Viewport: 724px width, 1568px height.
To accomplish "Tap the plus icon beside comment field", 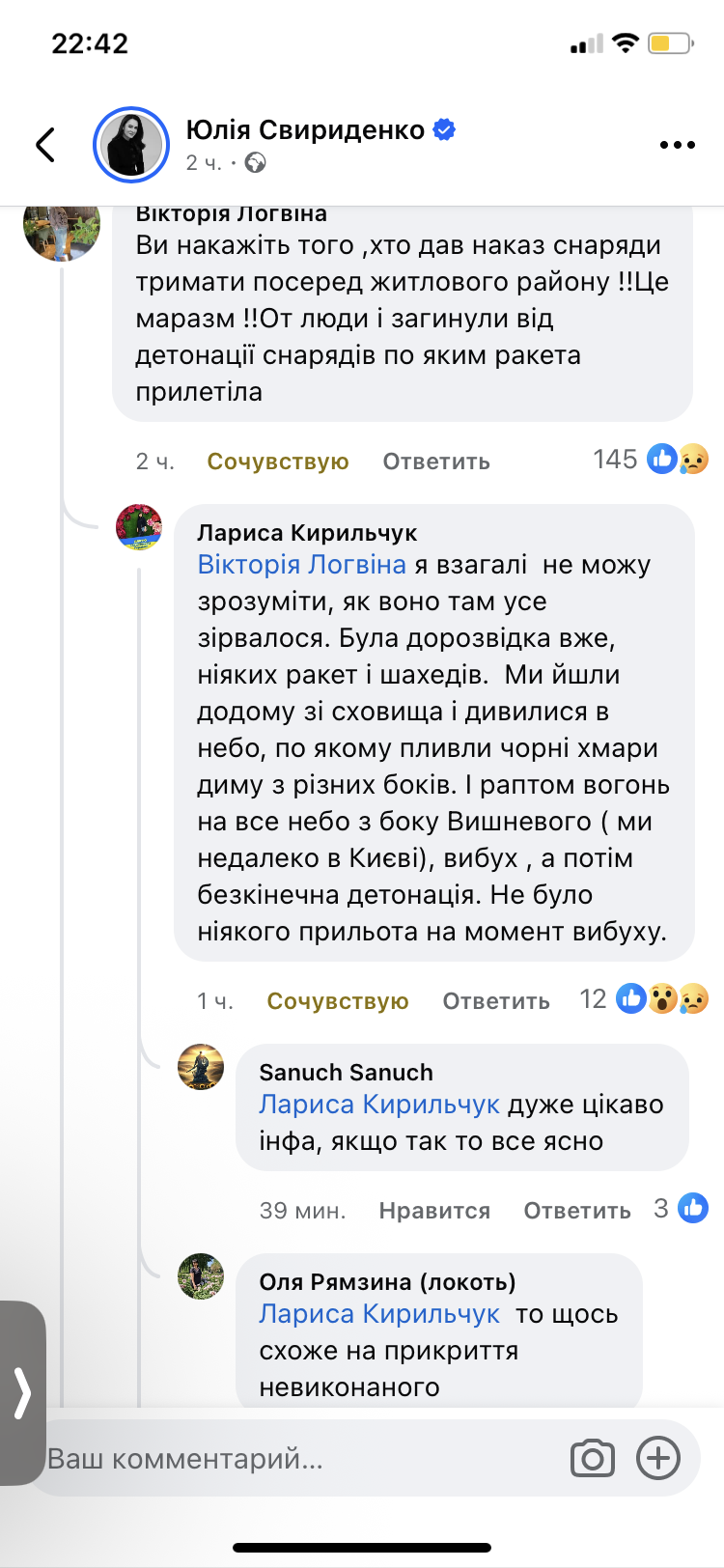I will pos(658,1458).
